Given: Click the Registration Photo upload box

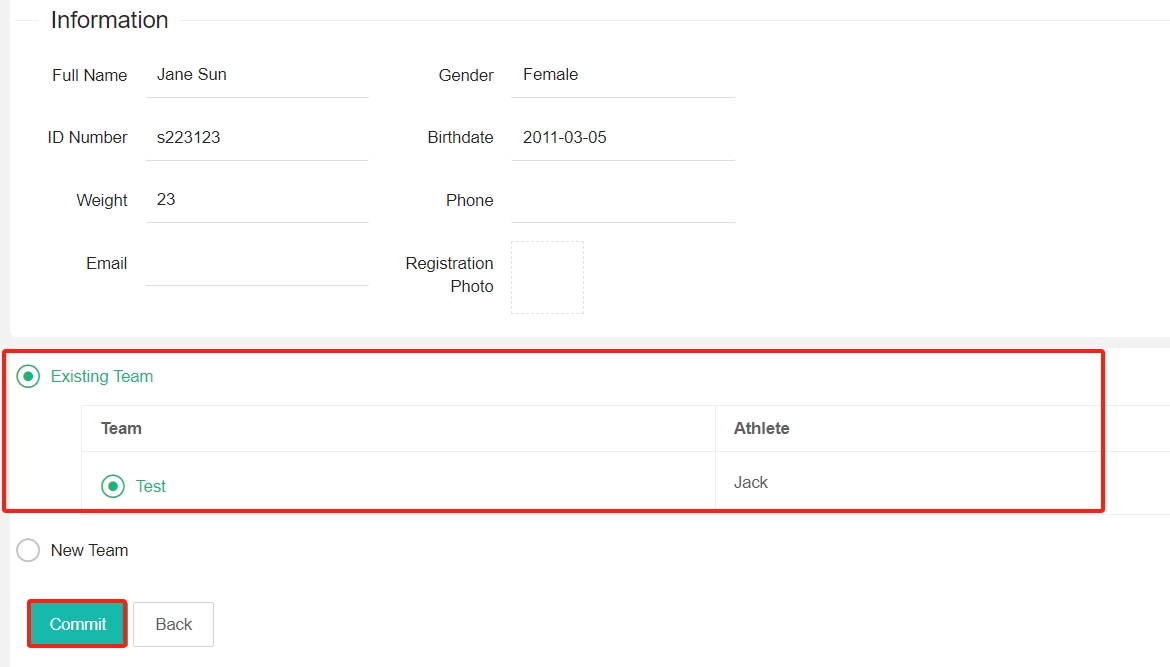Looking at the screenshot, I should point(547,277).
